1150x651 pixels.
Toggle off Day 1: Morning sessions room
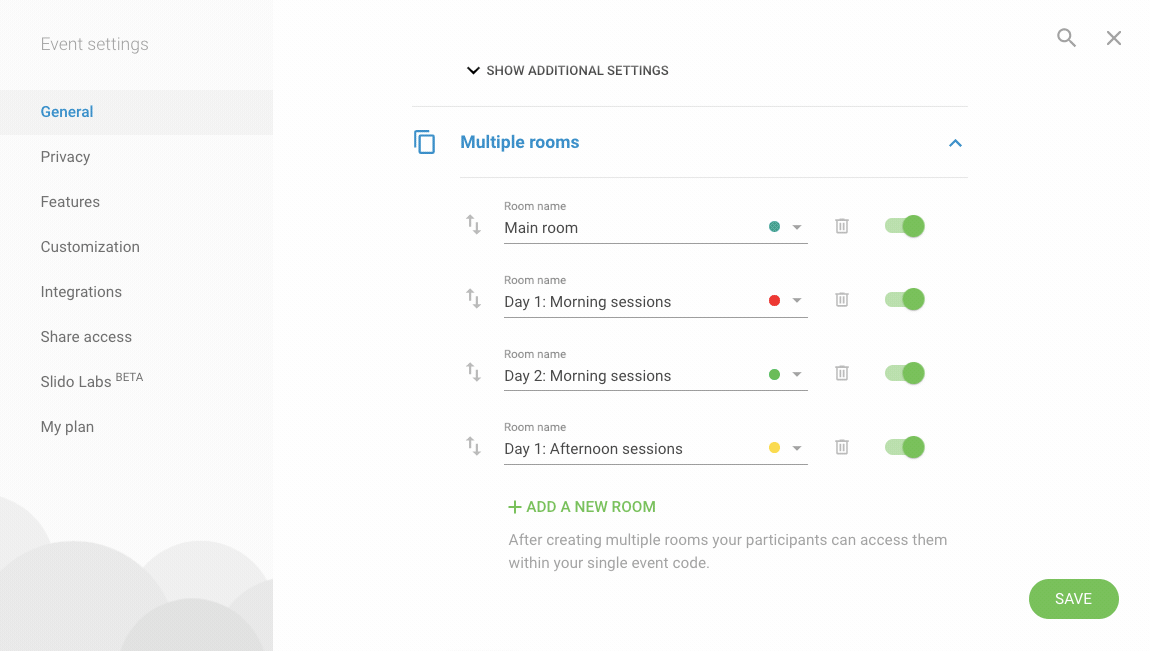904,299
